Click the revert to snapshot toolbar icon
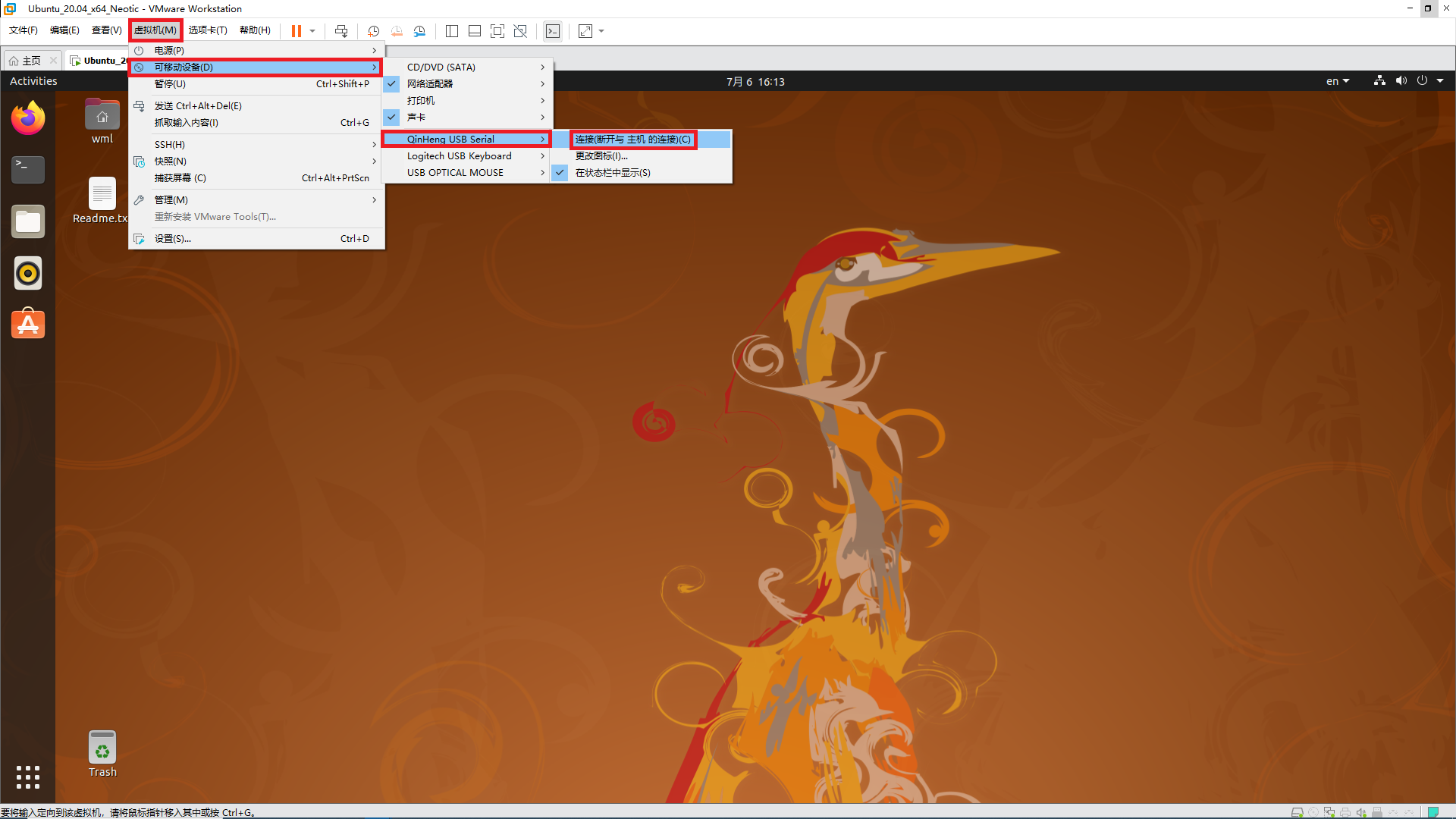The image size is (1456, 819). point(397,31)
